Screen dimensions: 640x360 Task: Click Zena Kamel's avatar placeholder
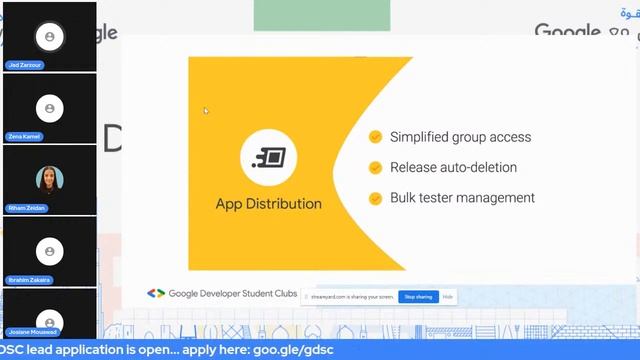click(x=50, y=109)
